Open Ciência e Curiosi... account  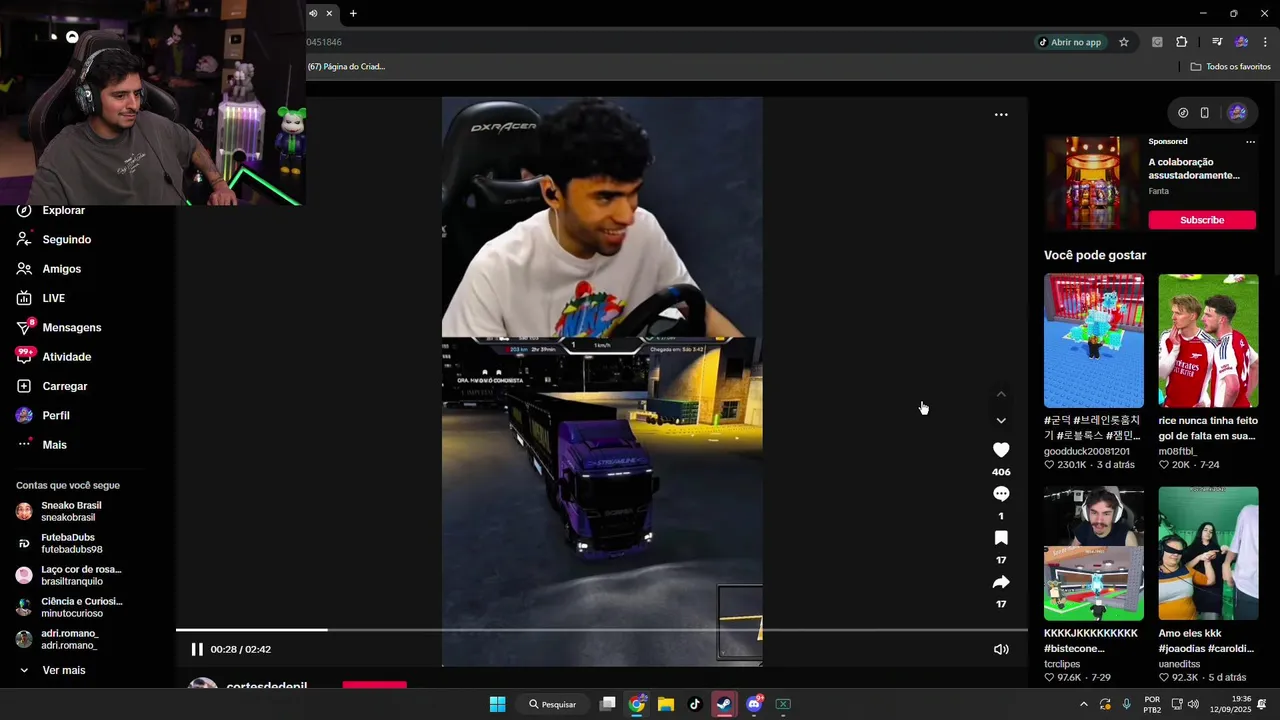click(70, 607)
